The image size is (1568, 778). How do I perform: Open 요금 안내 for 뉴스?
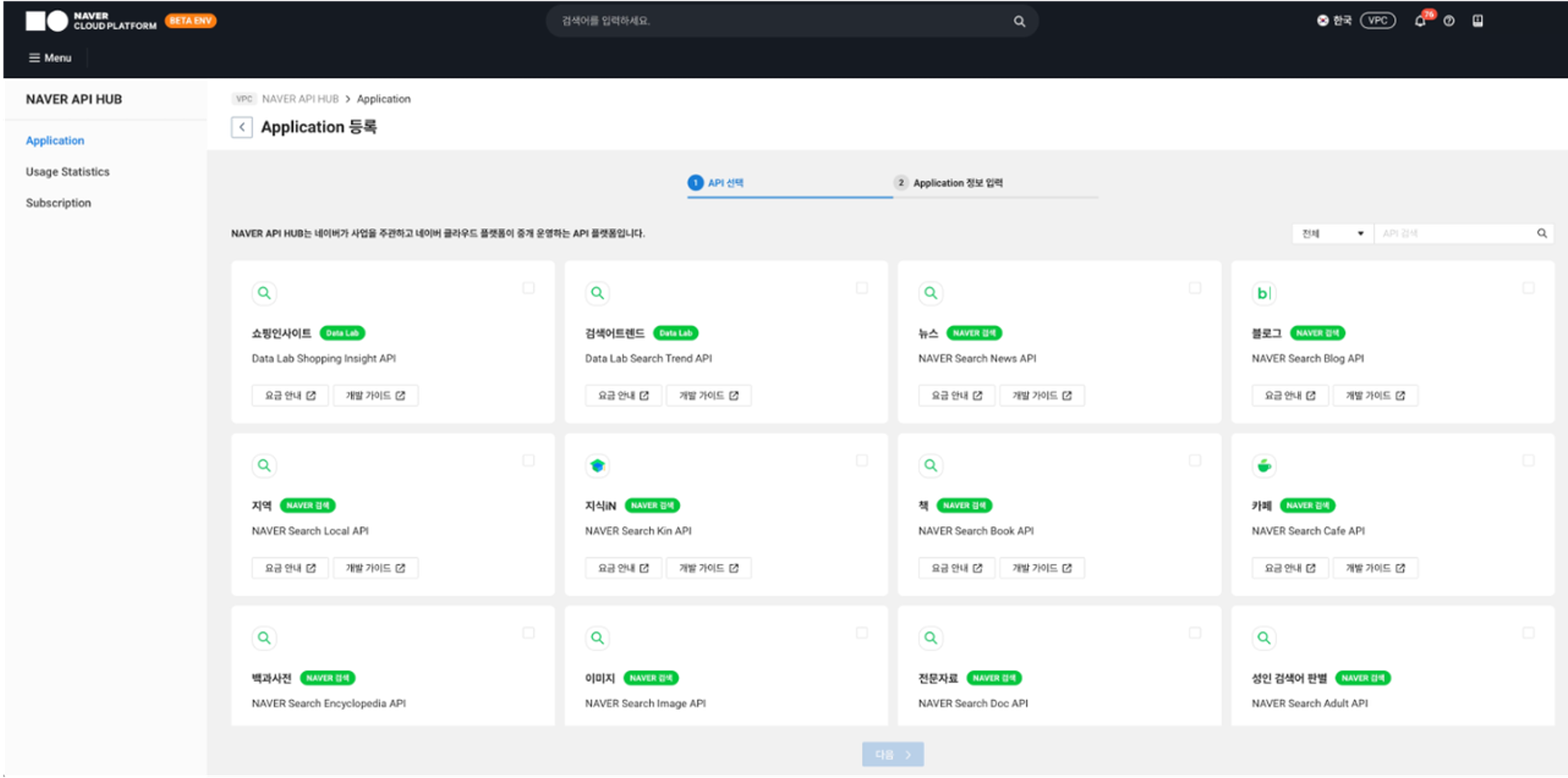pos(957,395)
